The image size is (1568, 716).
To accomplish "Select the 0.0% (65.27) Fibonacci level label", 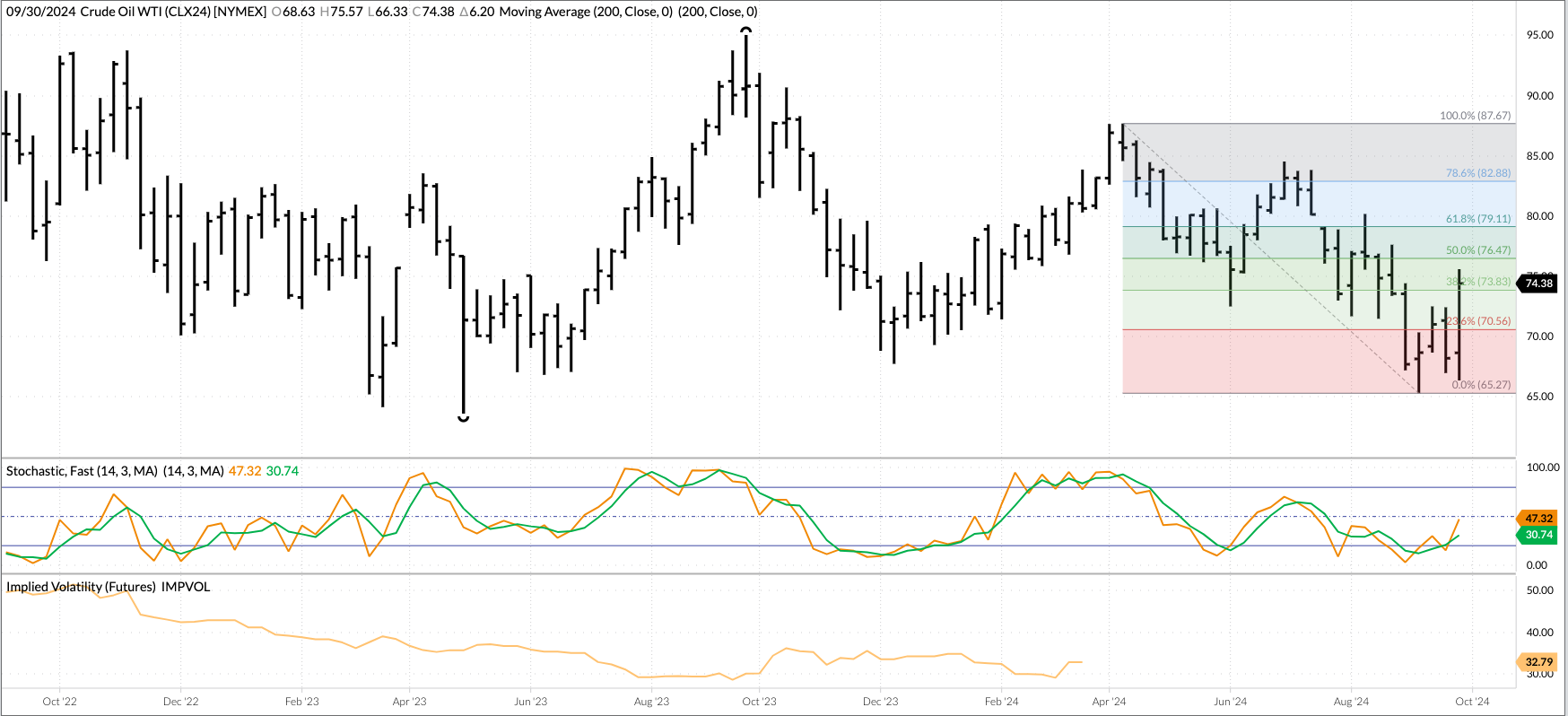I will [x=1481, y=385].
